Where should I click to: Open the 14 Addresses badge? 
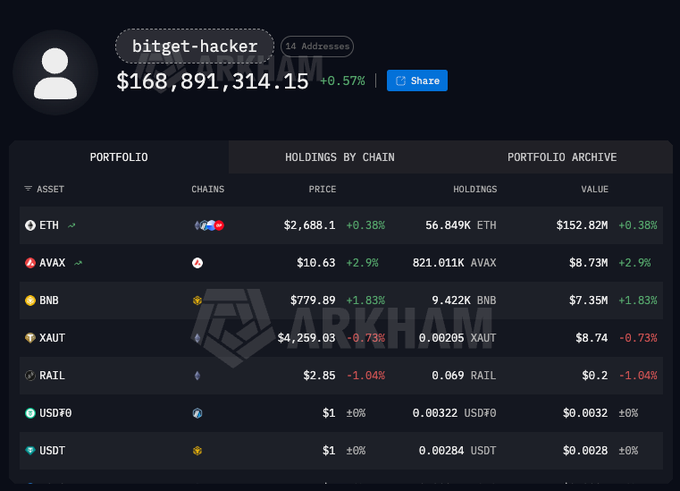(317, 46)
